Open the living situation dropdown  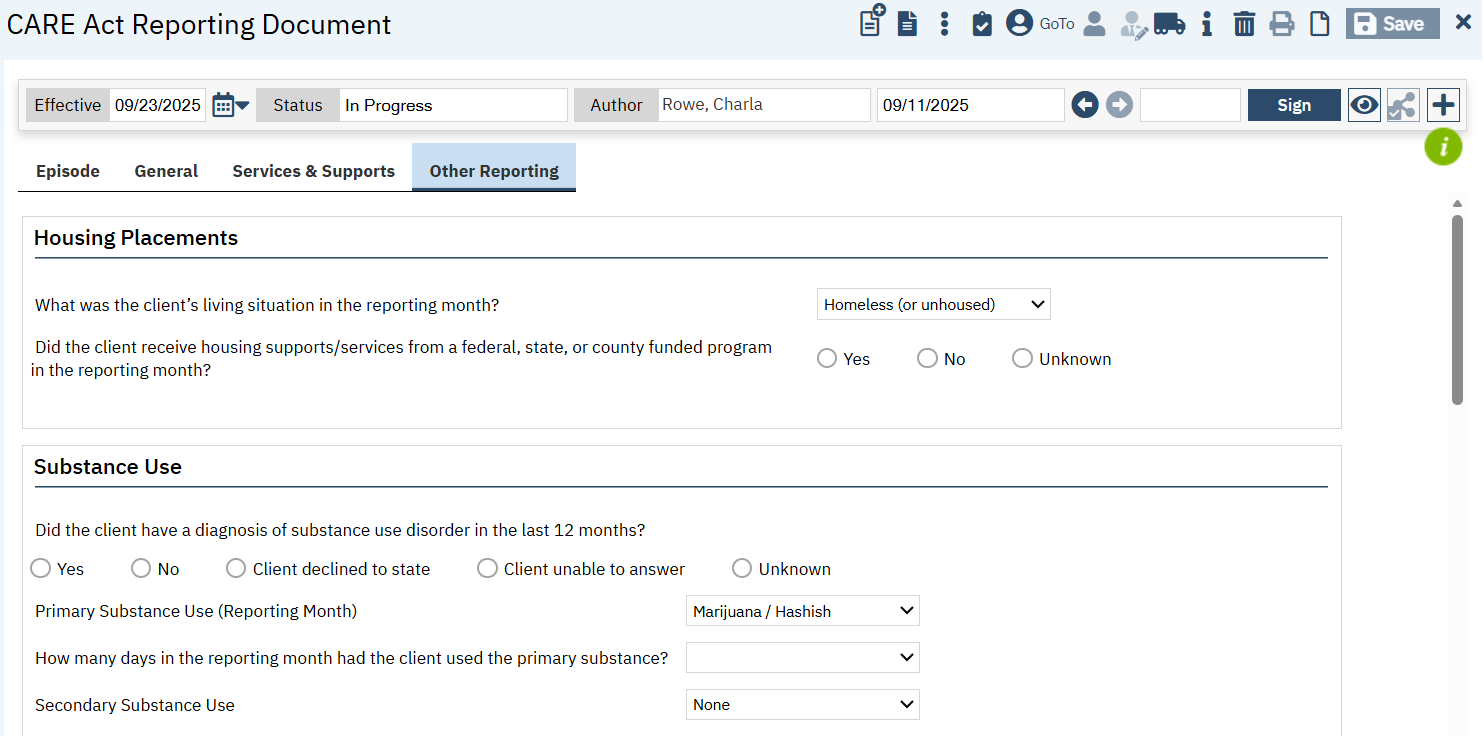click(x=933, y=305)
